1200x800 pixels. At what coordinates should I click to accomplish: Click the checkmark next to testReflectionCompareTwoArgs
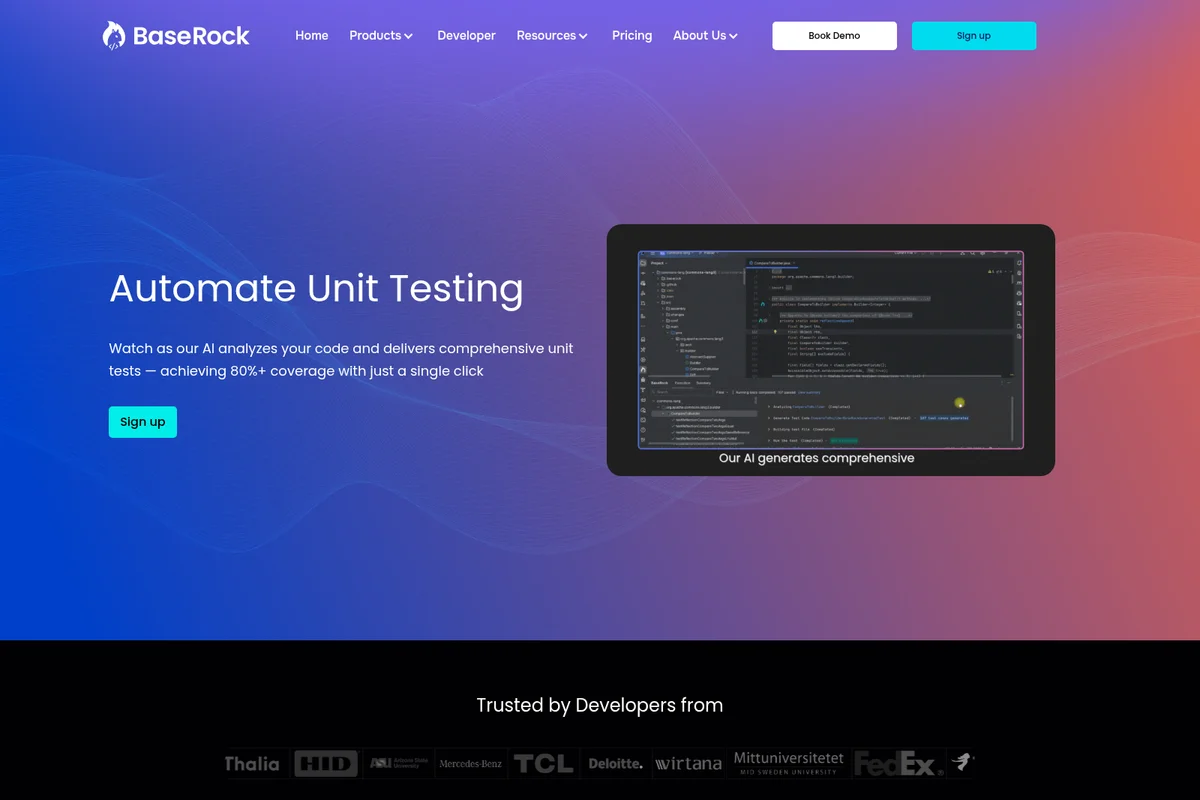[672, 419]
